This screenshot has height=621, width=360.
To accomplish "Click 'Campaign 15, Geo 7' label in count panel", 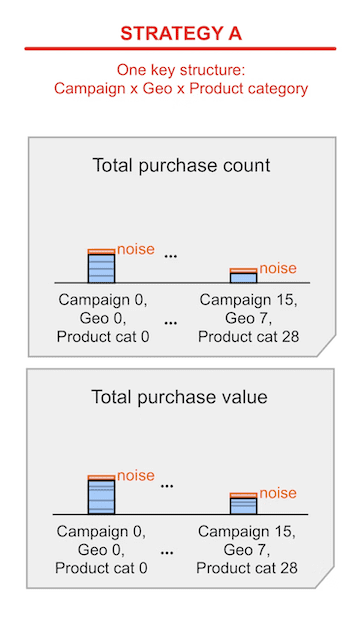I will pos(248,309).
